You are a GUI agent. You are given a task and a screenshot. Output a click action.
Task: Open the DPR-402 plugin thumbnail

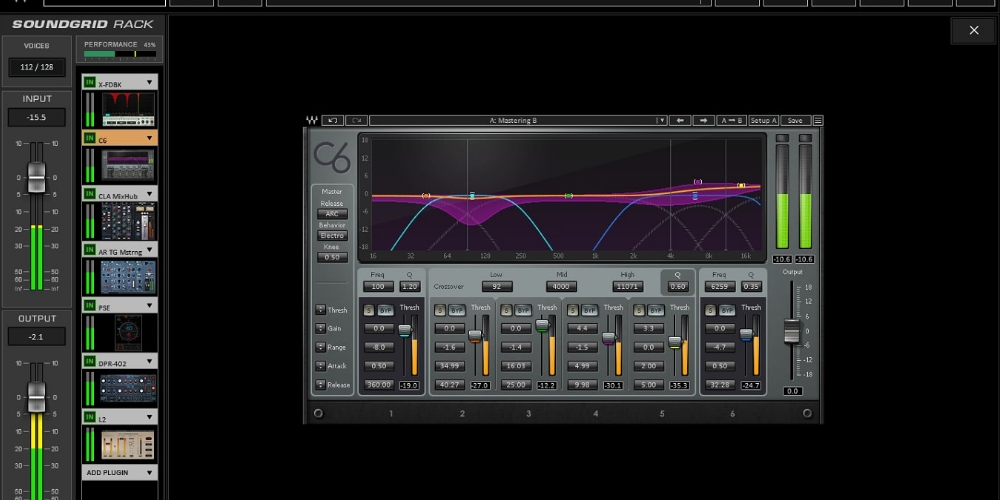pyautogui.click(x=128, y=389)
